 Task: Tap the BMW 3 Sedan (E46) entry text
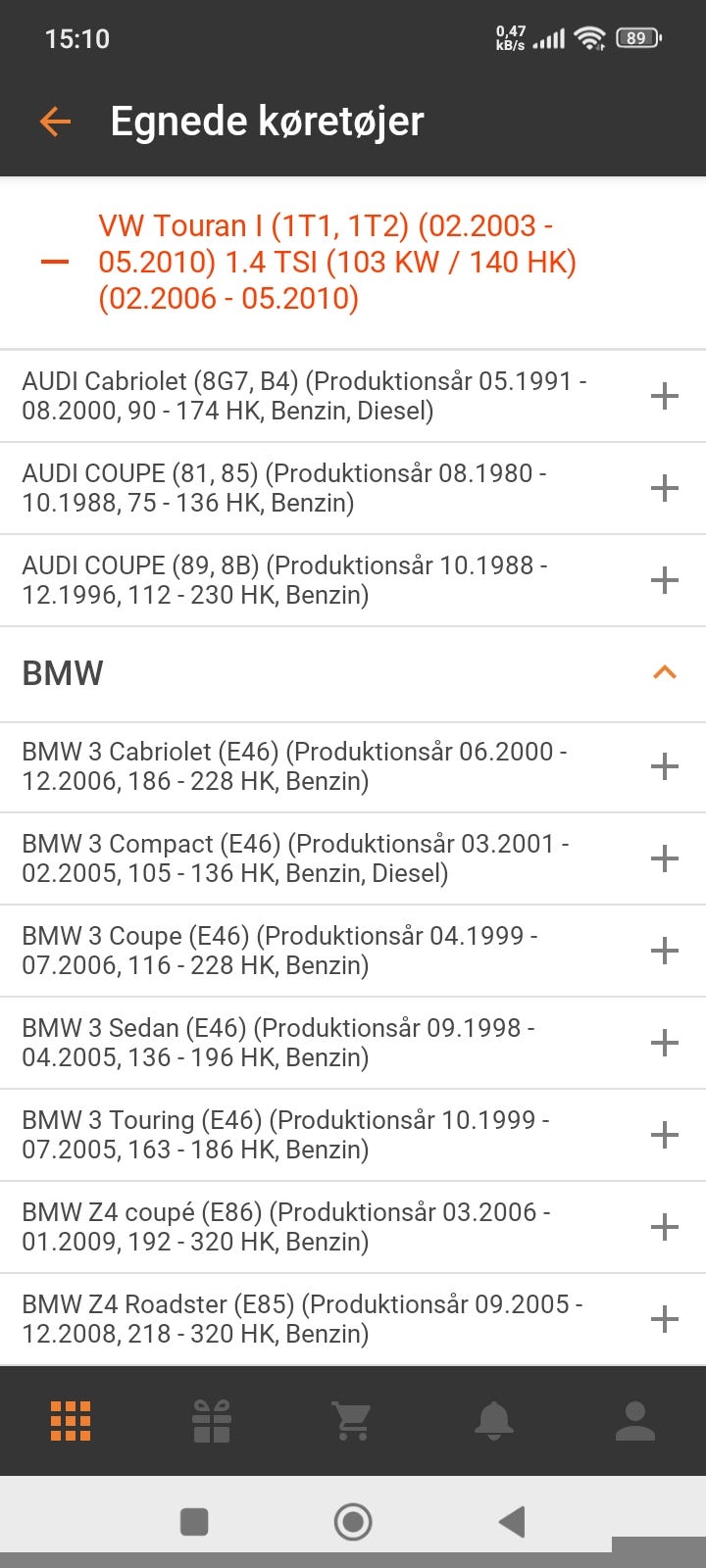click(279, 1043)
